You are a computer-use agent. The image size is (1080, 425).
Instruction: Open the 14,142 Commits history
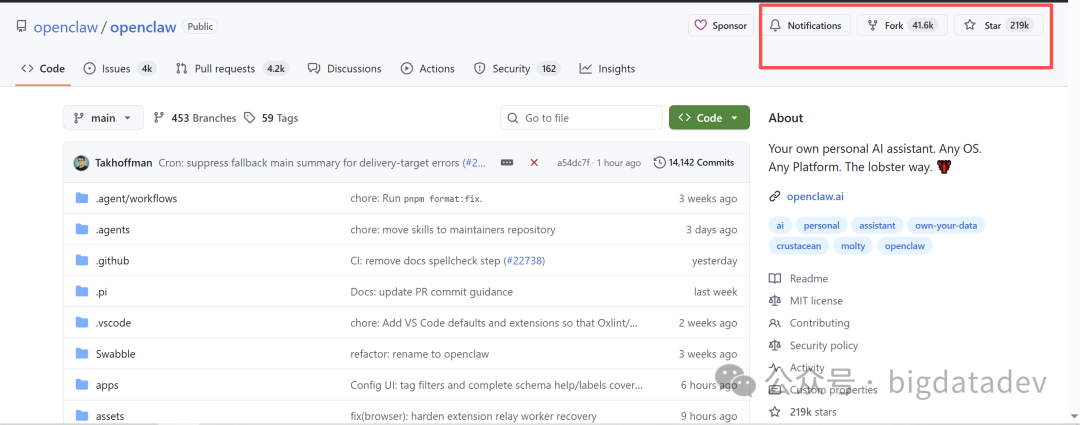pos(694,163)
